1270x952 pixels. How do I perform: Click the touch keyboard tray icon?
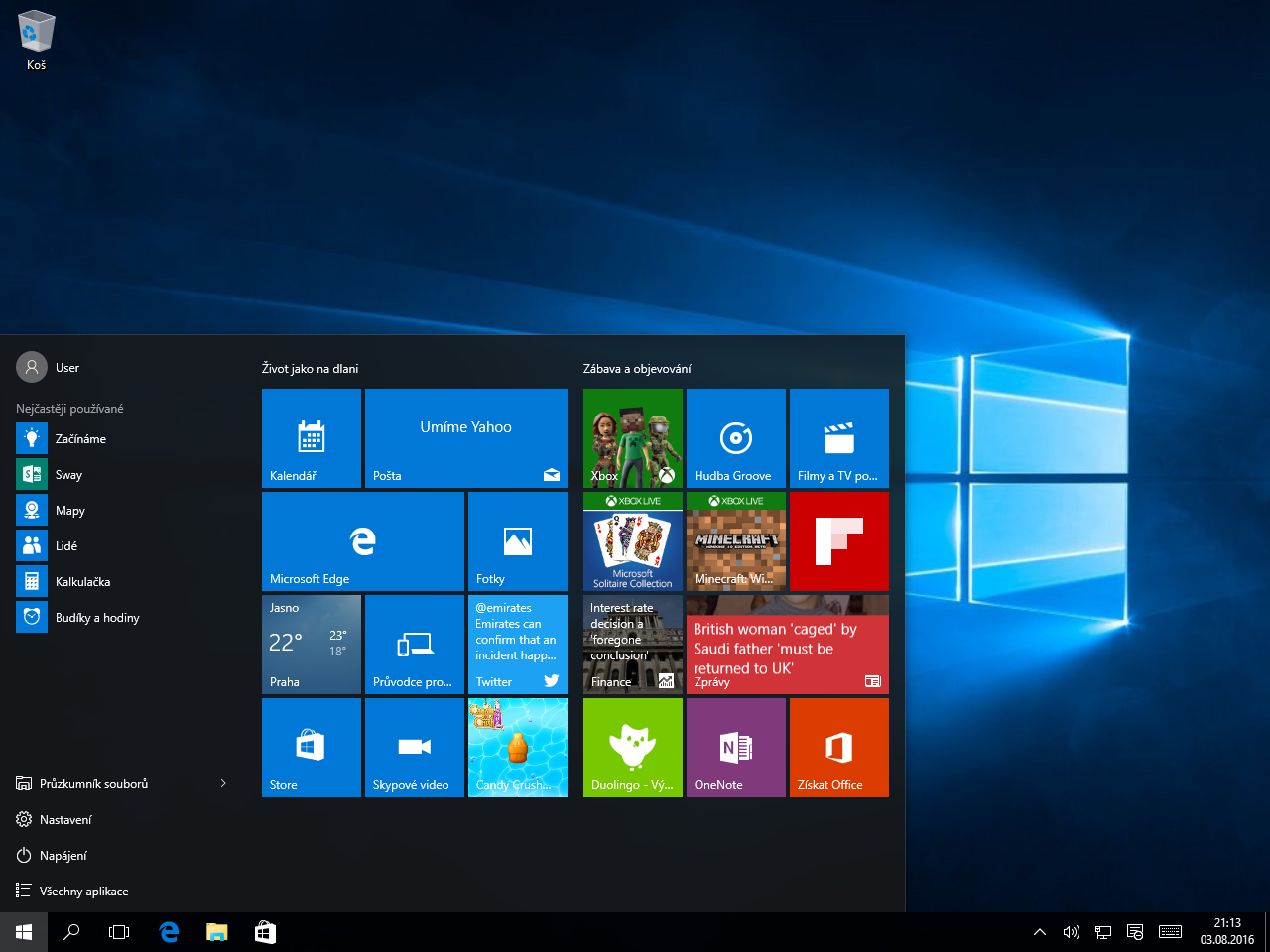(x=1170, y=932)
